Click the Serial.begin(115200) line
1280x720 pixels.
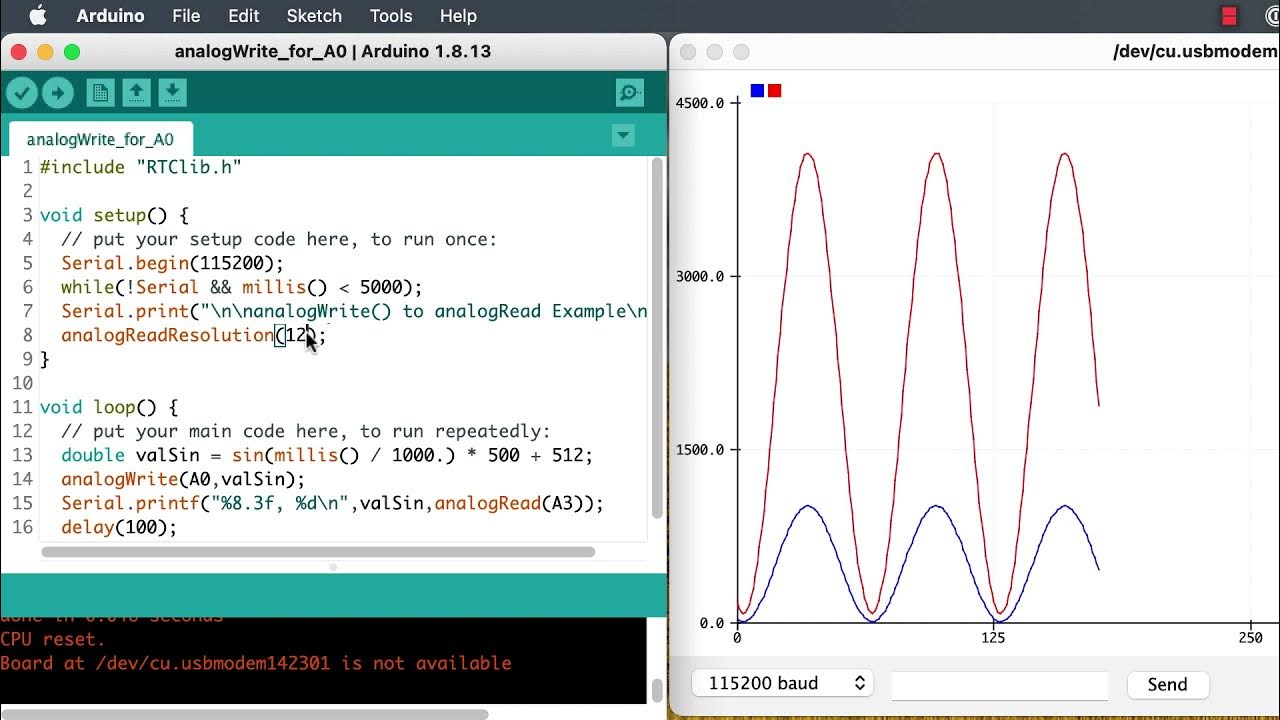[x=173, y=263]
